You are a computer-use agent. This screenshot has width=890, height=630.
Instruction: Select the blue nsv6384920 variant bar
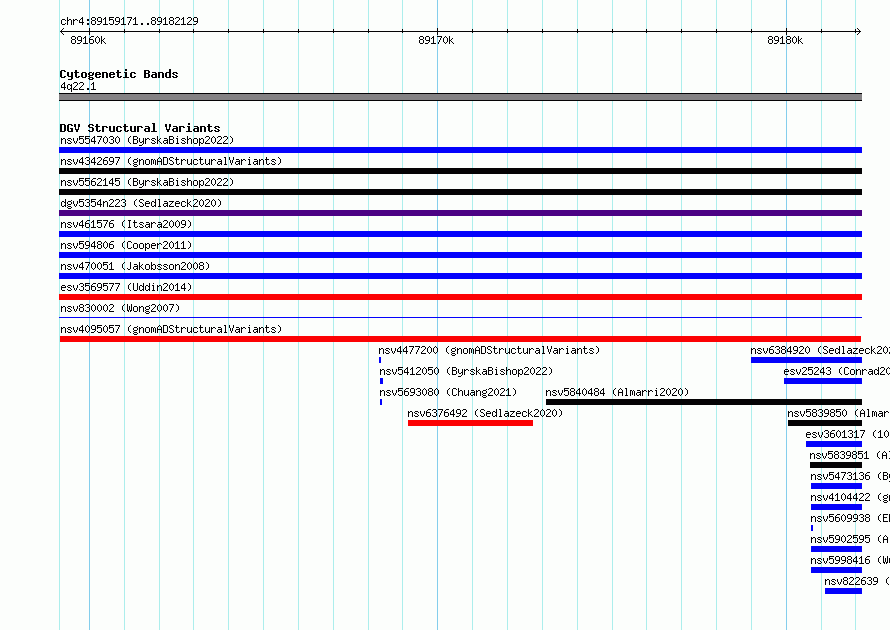pyautogui.click(x=807, y=360)
